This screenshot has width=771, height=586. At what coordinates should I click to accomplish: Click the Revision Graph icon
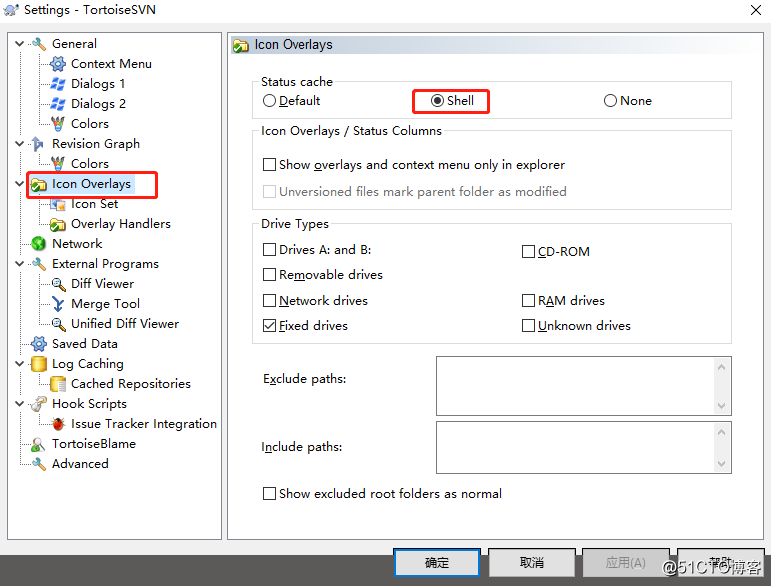pyautogui.click(x=38, y=144)
